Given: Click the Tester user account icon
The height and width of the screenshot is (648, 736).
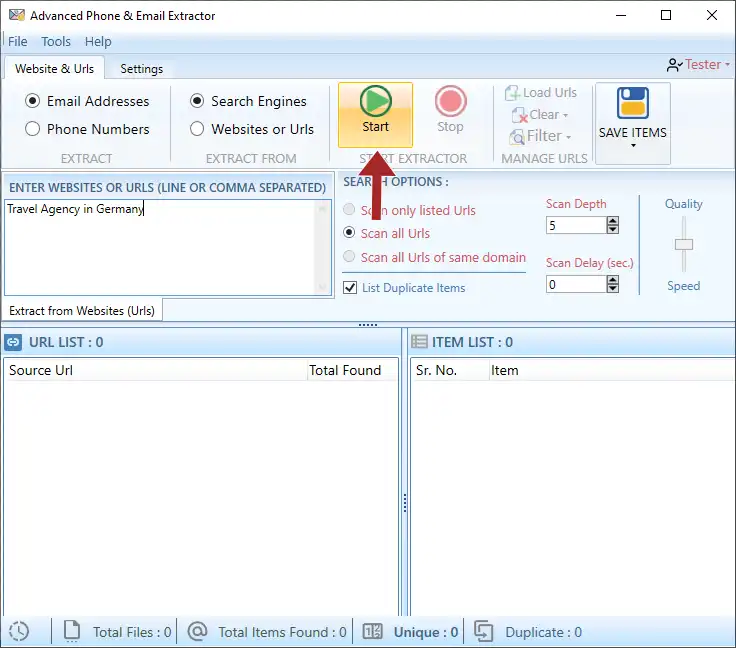Looking at the screenshot, I should 675,65.
